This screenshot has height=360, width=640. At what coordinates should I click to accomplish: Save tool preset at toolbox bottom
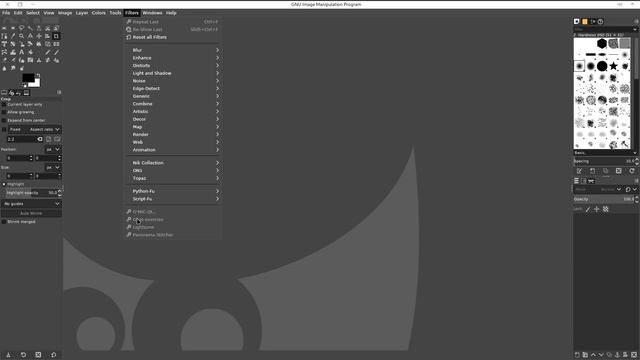(8, 355)
